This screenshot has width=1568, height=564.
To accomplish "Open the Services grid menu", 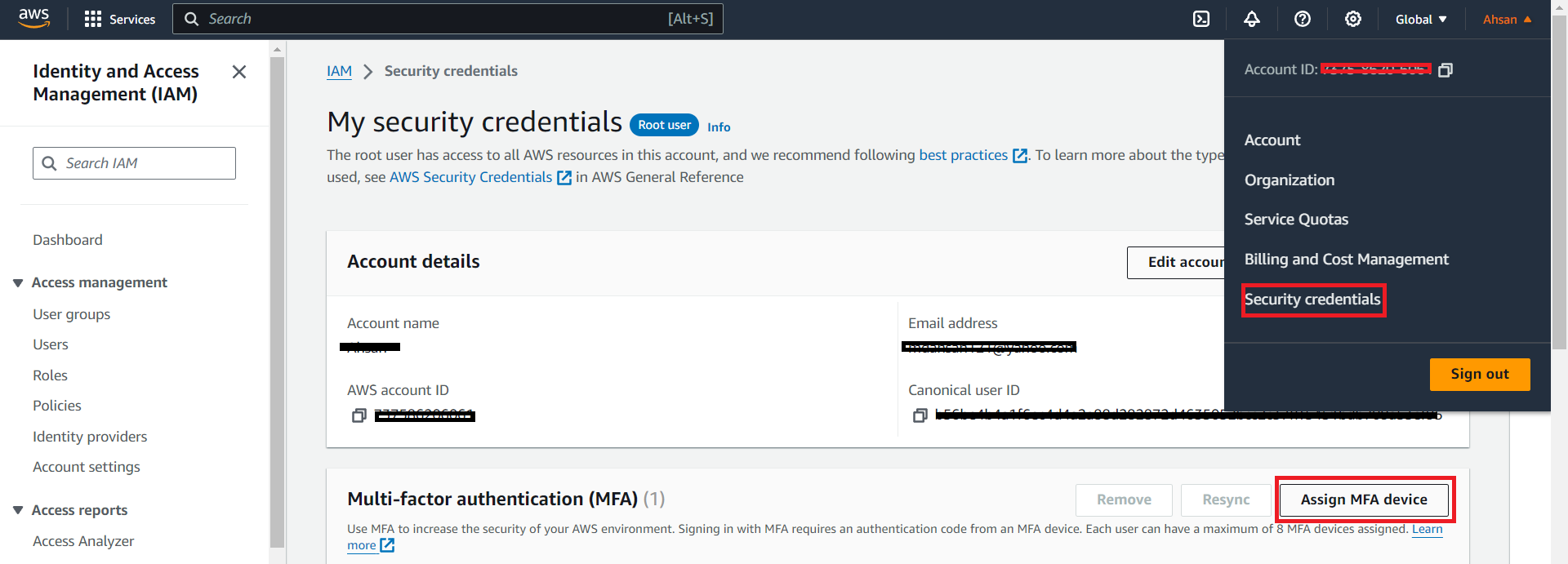I will coord(120,19).
